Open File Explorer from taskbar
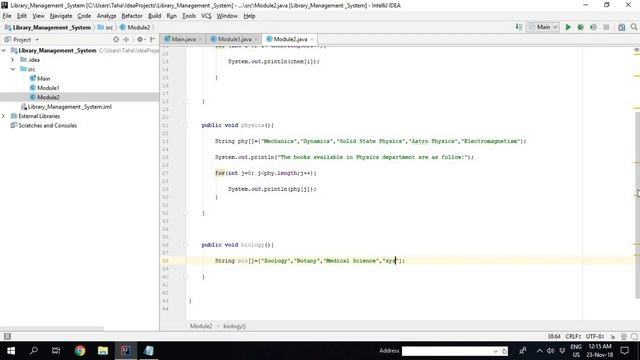 click(102, 351)
